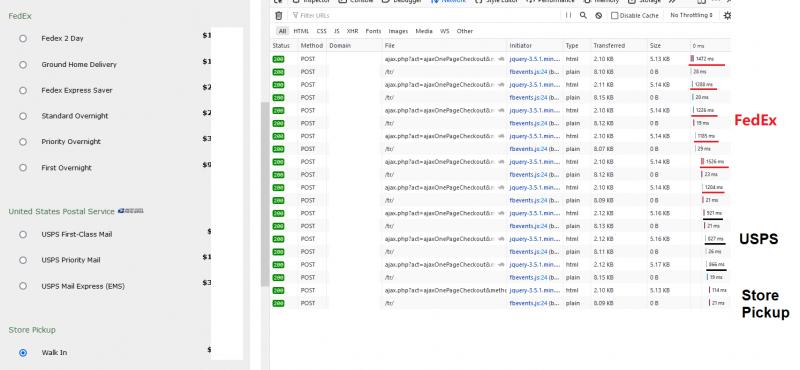Open the request blocking icon

click(x=598, y=15)
